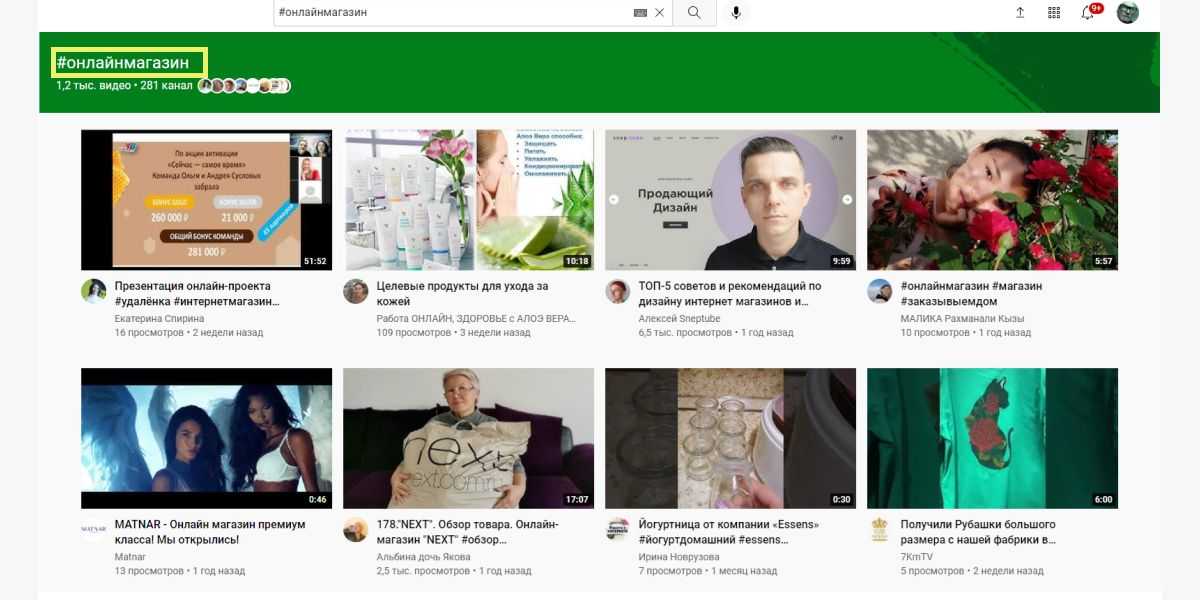Open the aloe skincare products thumbnail
The width and height of the screenshot is (1200, 600).
[x=468, y=200]
